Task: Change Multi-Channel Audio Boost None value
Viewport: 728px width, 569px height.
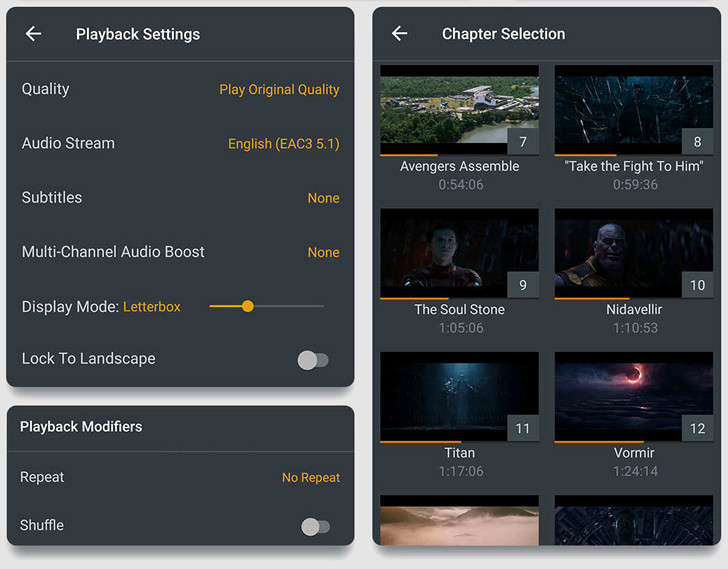Action: point(324,252)
